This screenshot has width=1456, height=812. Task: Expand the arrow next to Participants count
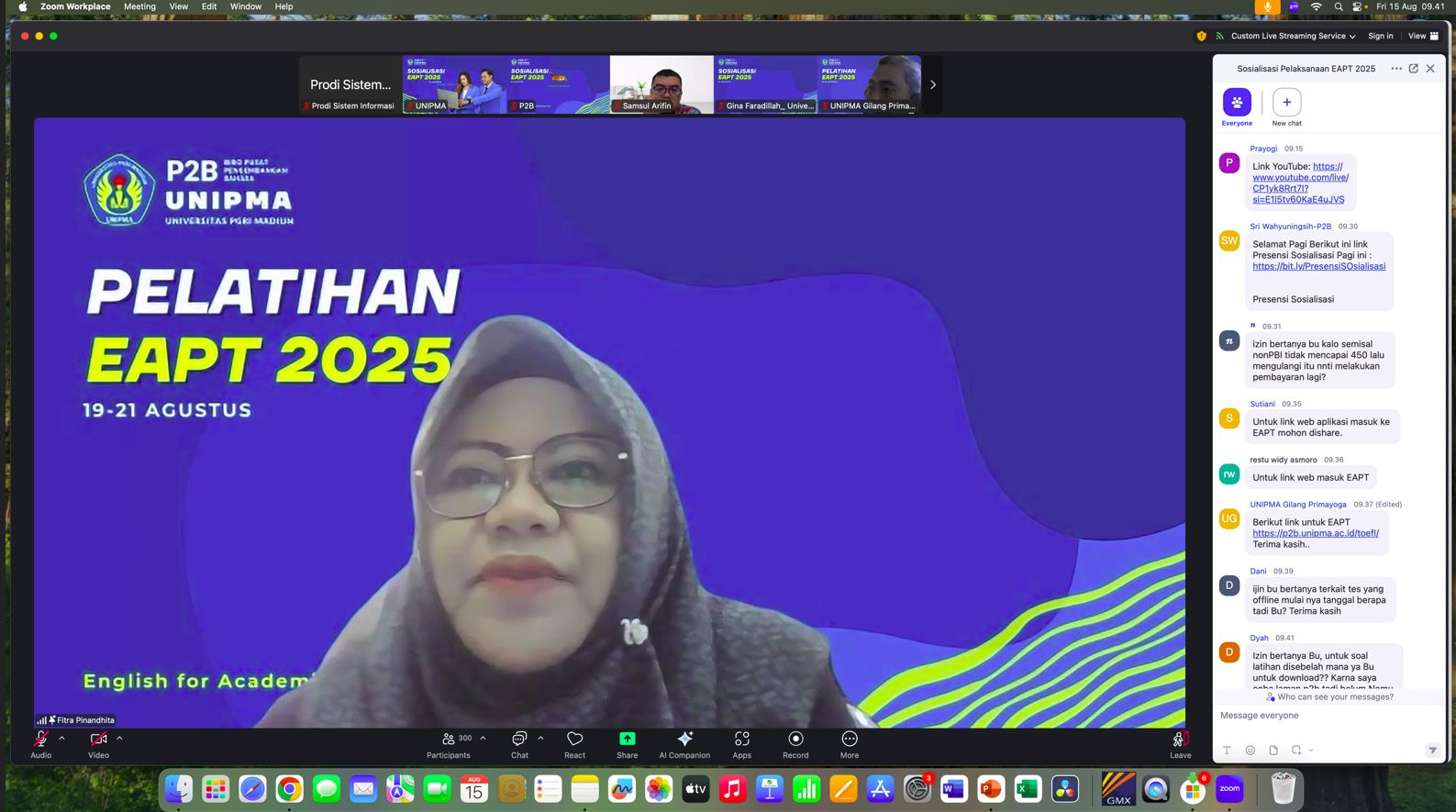pyautogui.click(x=483, y=738)
